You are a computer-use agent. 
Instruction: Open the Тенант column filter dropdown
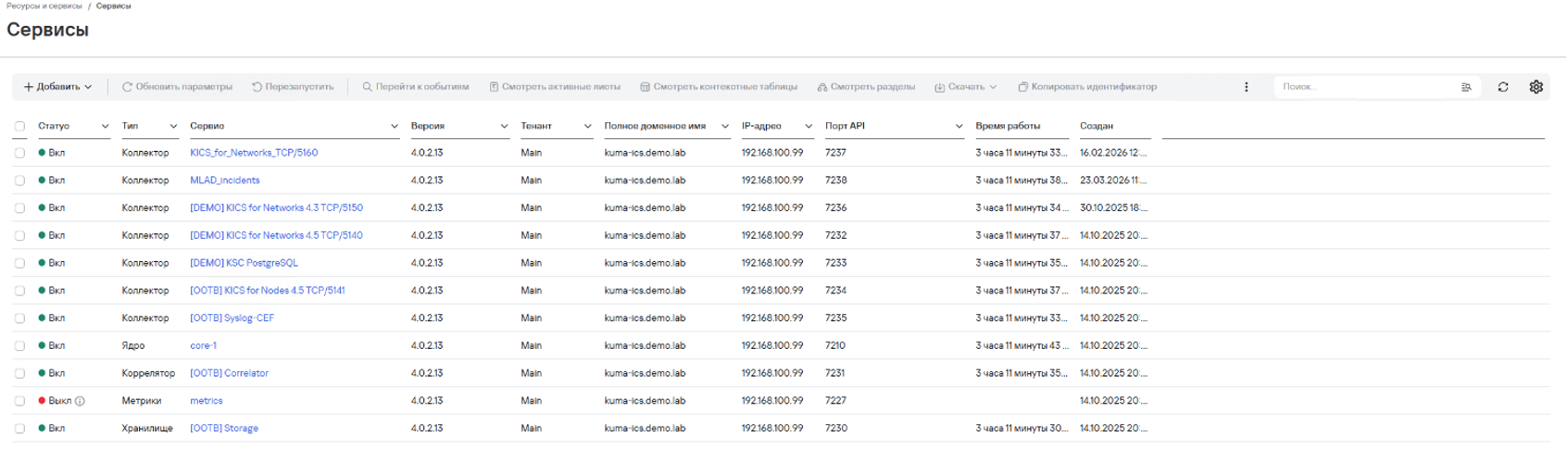587,126
